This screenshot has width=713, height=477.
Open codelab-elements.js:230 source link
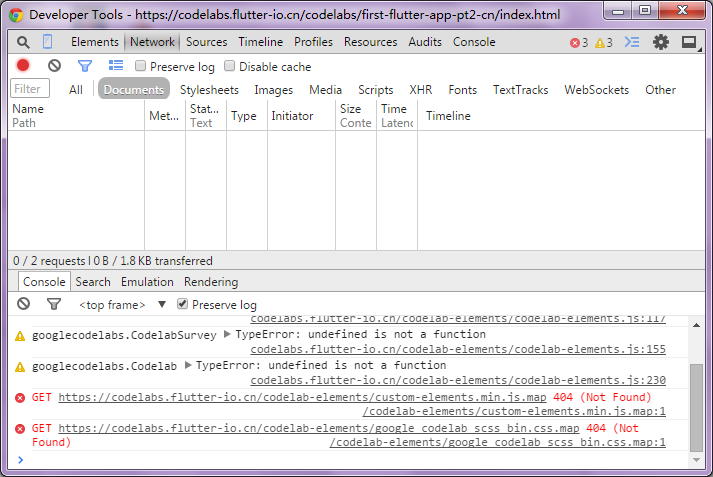[458, 380]
